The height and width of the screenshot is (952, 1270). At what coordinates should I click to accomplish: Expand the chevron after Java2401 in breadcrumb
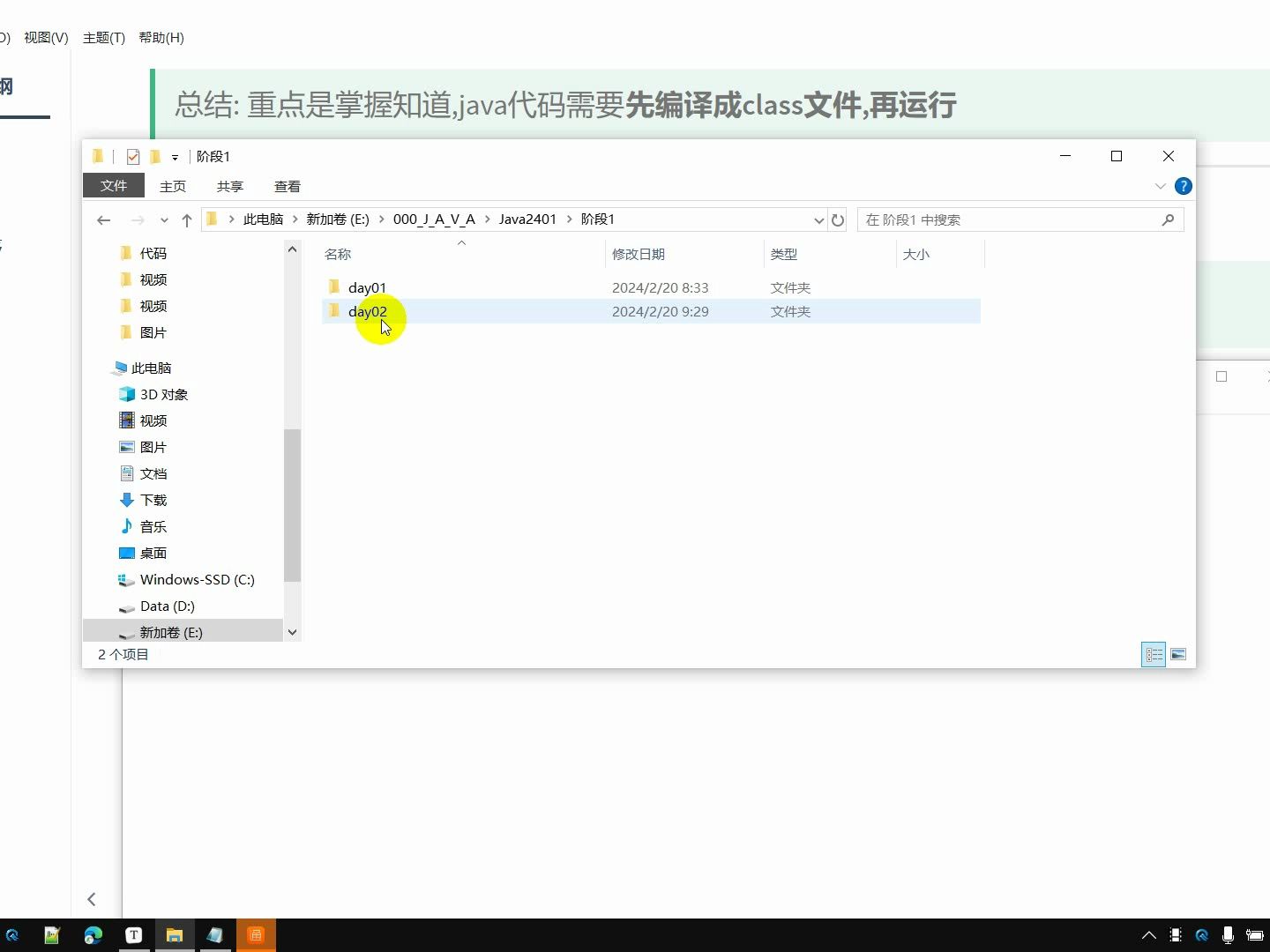tap(569, 219)
